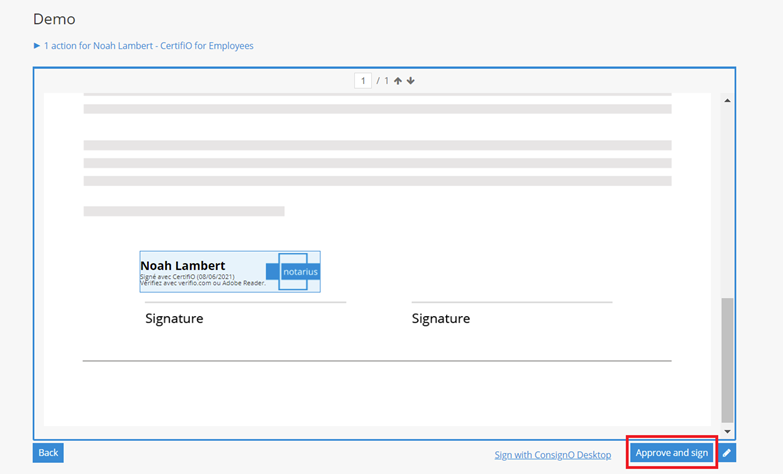Open Sign with ConsignO Desktop link
Viewport: 783px width, 474px height.
[x=552, y=455]
